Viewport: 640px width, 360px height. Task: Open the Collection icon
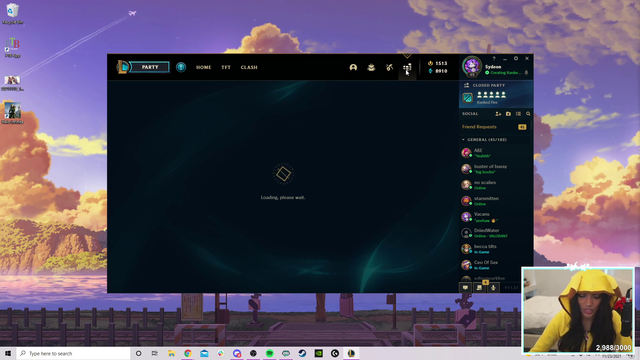click(x=371, y=67)
